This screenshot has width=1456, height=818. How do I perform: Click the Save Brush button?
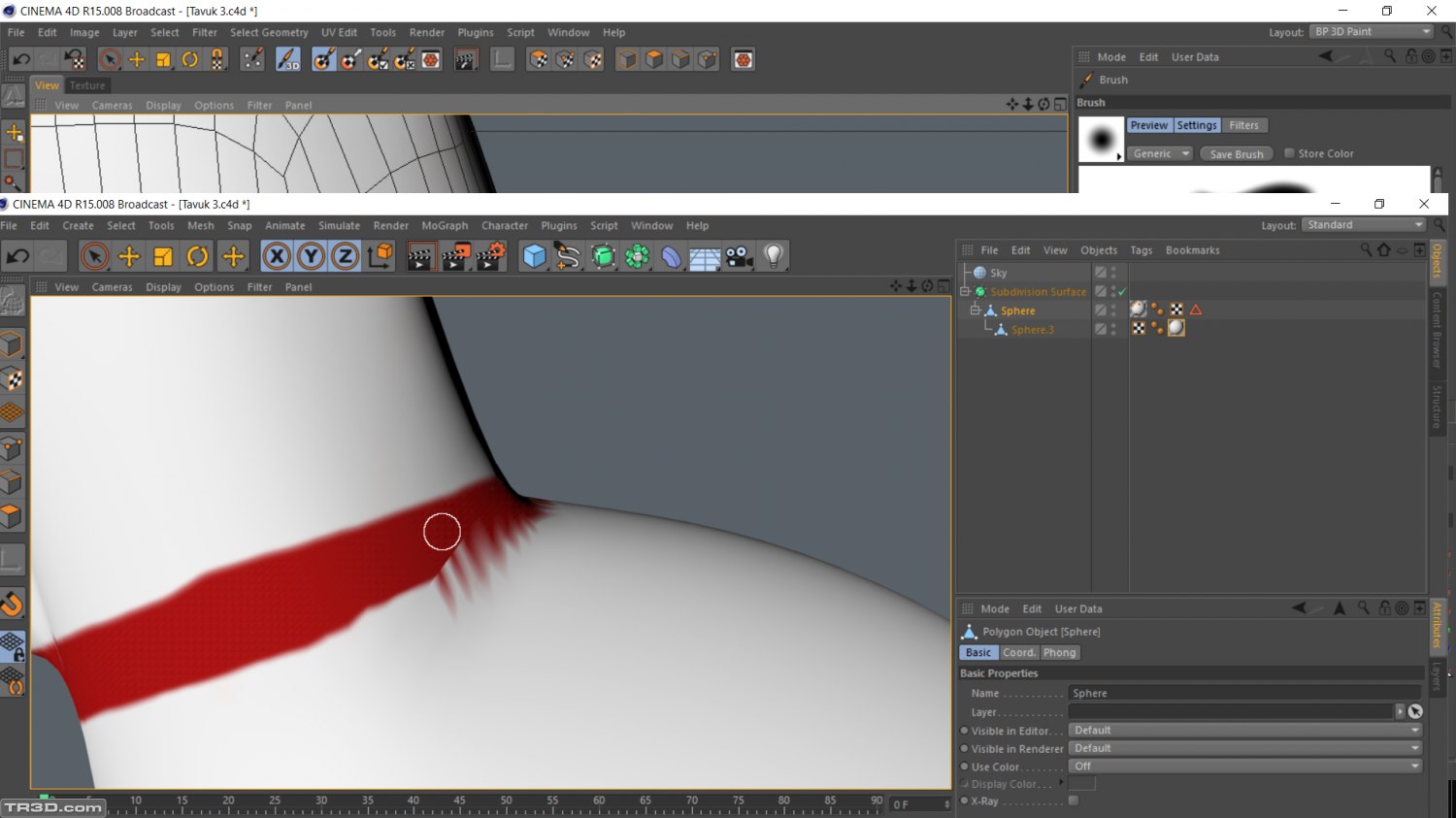1236,154
